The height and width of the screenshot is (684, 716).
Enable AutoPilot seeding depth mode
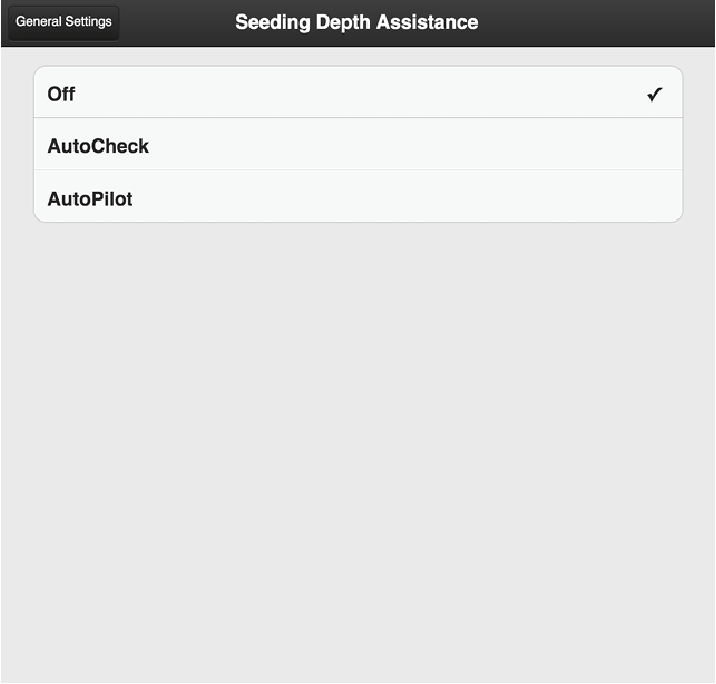(x=358, y=198)
